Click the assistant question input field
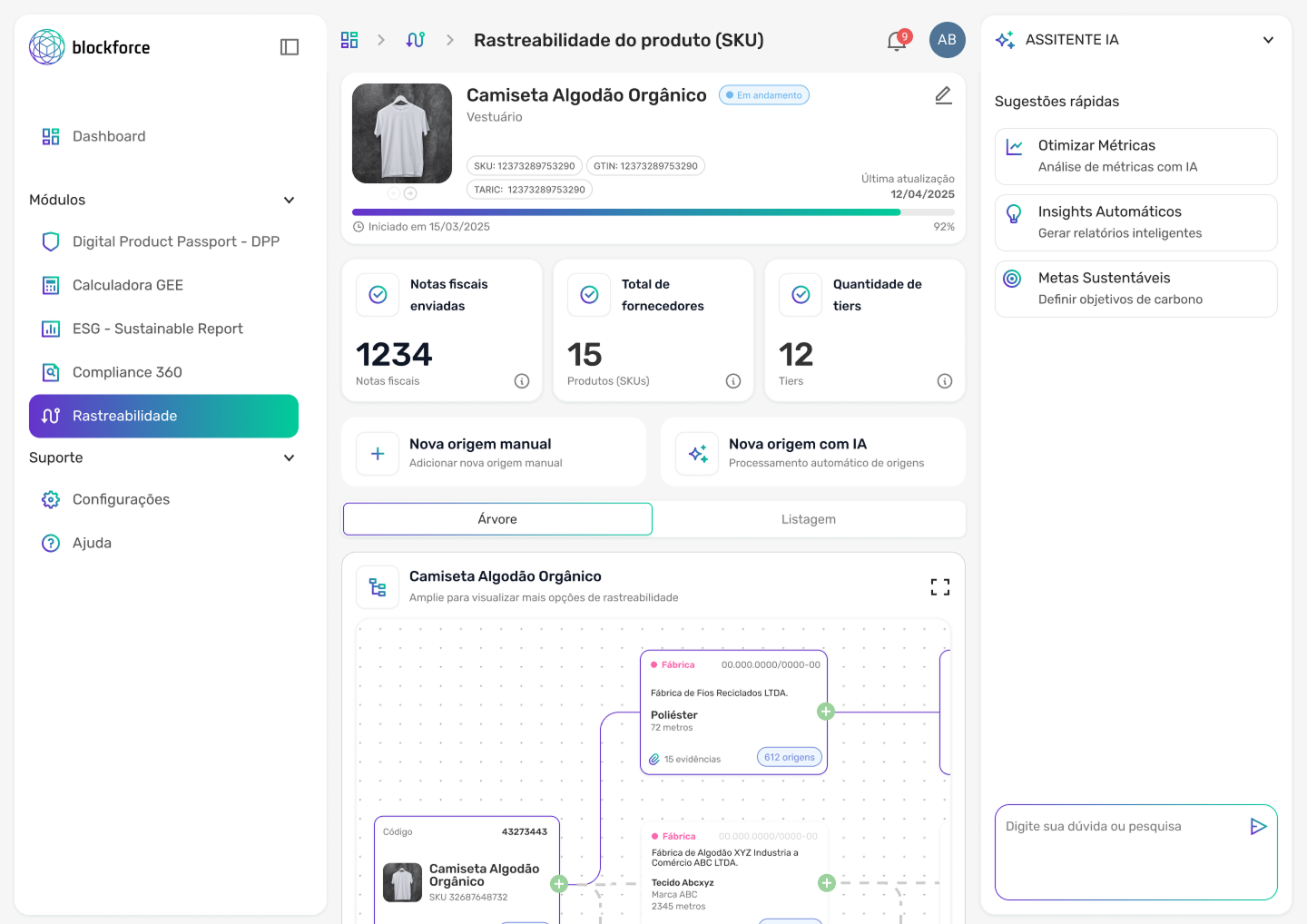Viewport: 1307px width, 924px height. 1136,852
